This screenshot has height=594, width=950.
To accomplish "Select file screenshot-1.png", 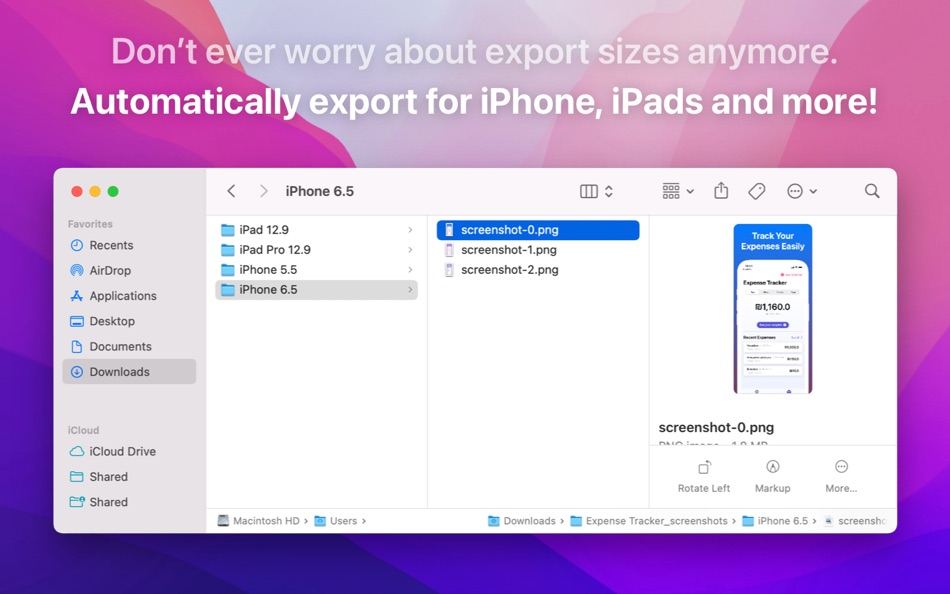I will (538, 250).
